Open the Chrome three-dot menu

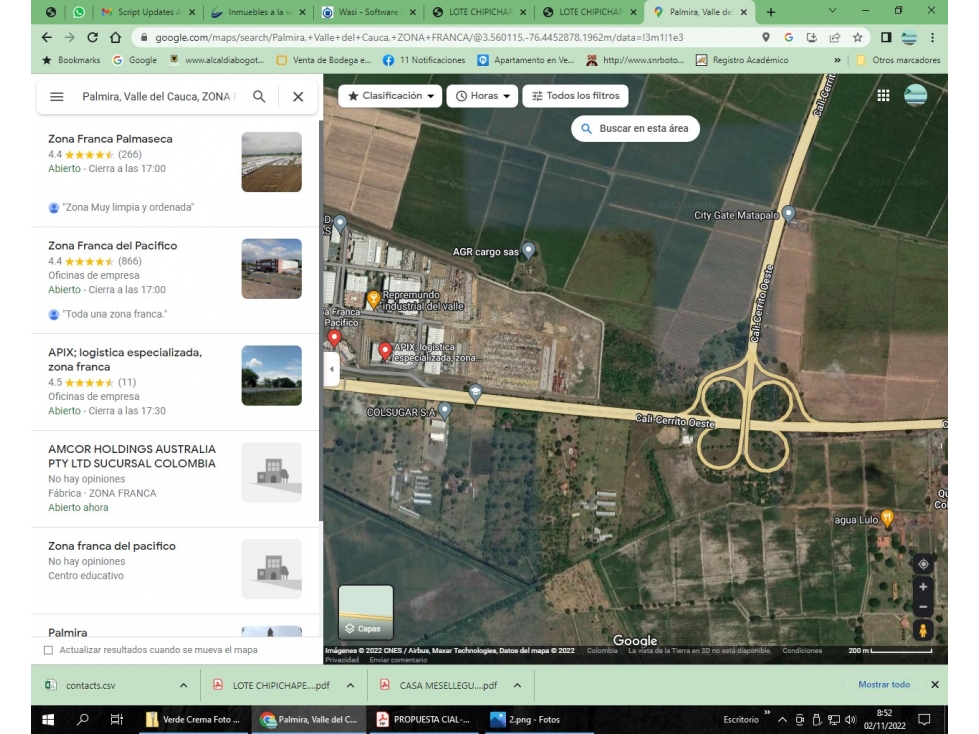pyautogui.click(x=932, y=37)
